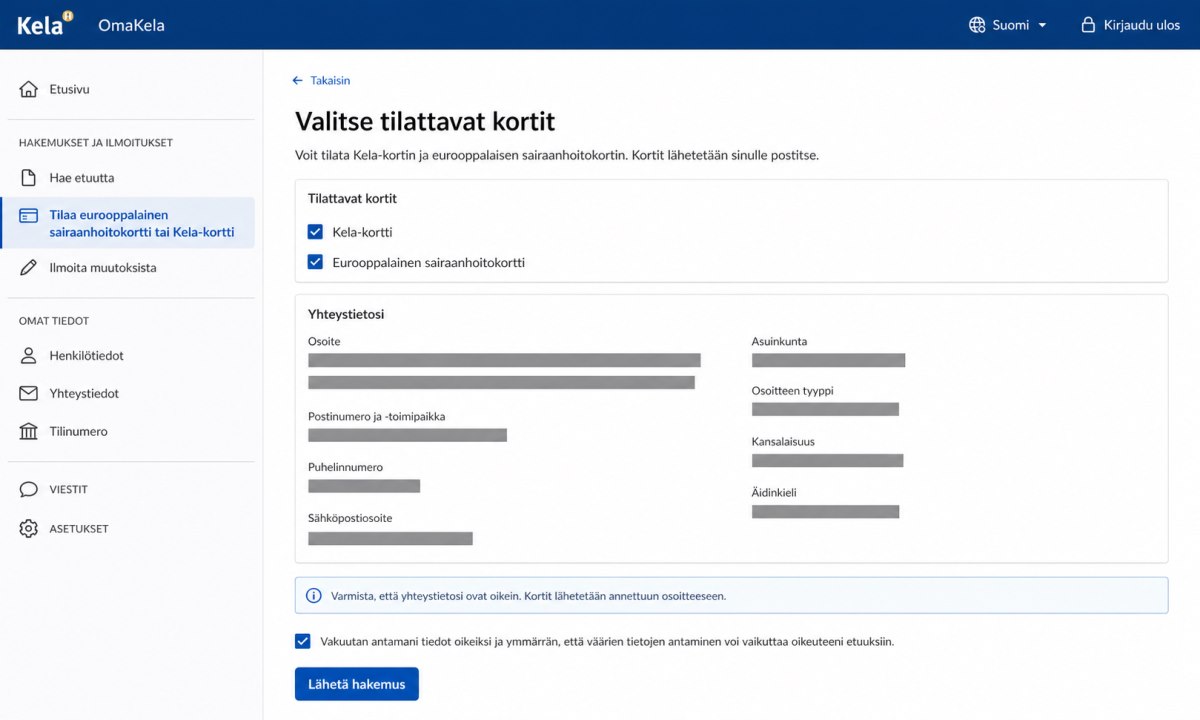The image size is (1200, 720).
Task: Uncheck the Eurooppalainen sairaanhoitokortti checkbox
Action: coord(315,262)
